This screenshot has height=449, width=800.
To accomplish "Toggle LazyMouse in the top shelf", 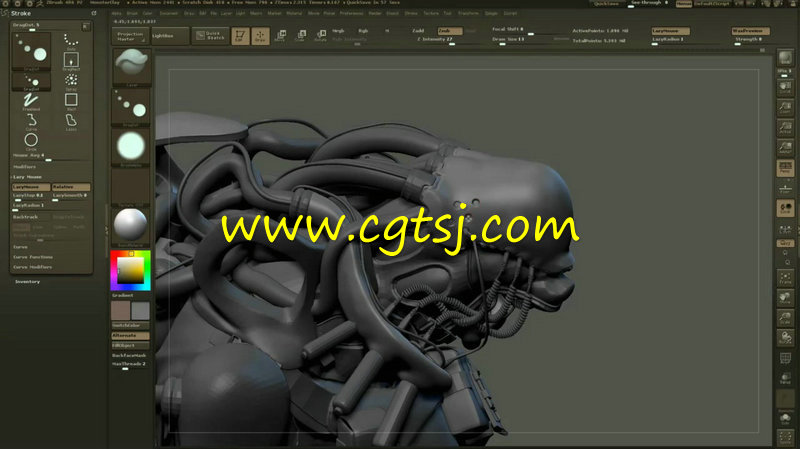I will (670, 31).
